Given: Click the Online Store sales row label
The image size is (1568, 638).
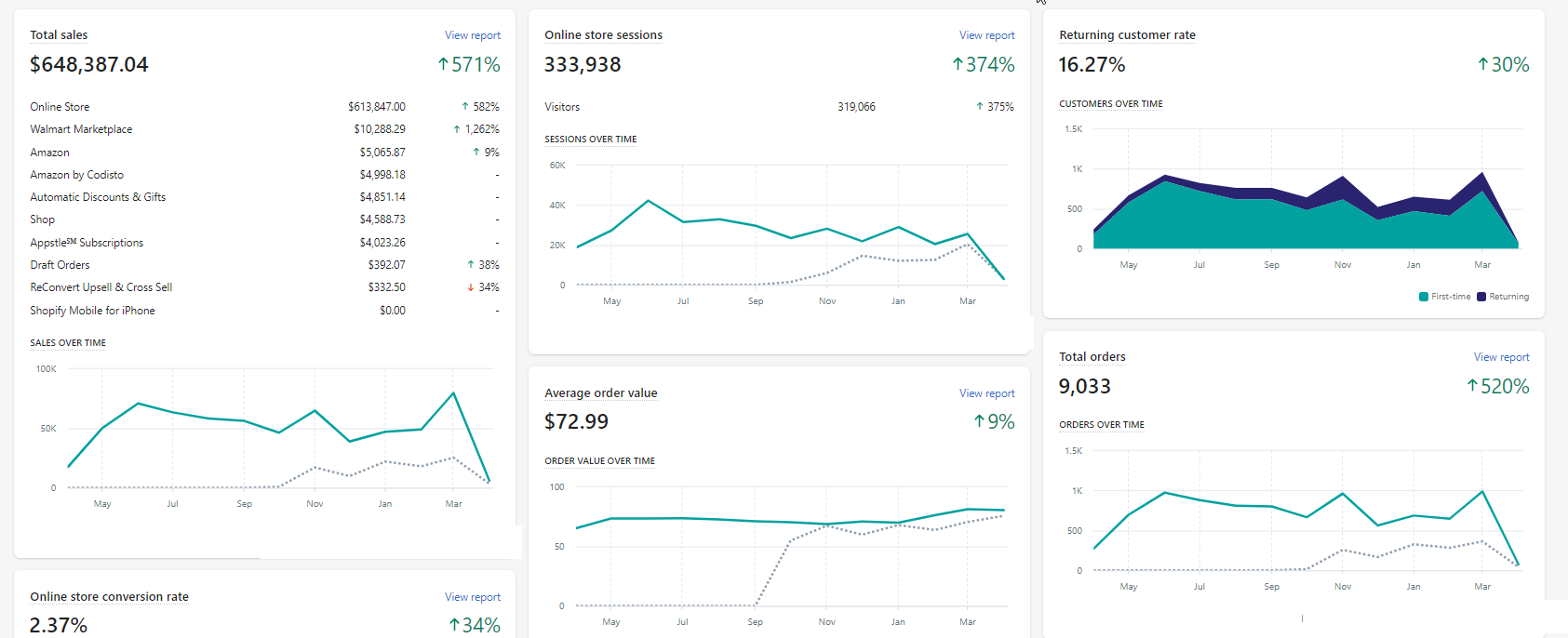Looking at the screenshot, I should pos(60,107).
